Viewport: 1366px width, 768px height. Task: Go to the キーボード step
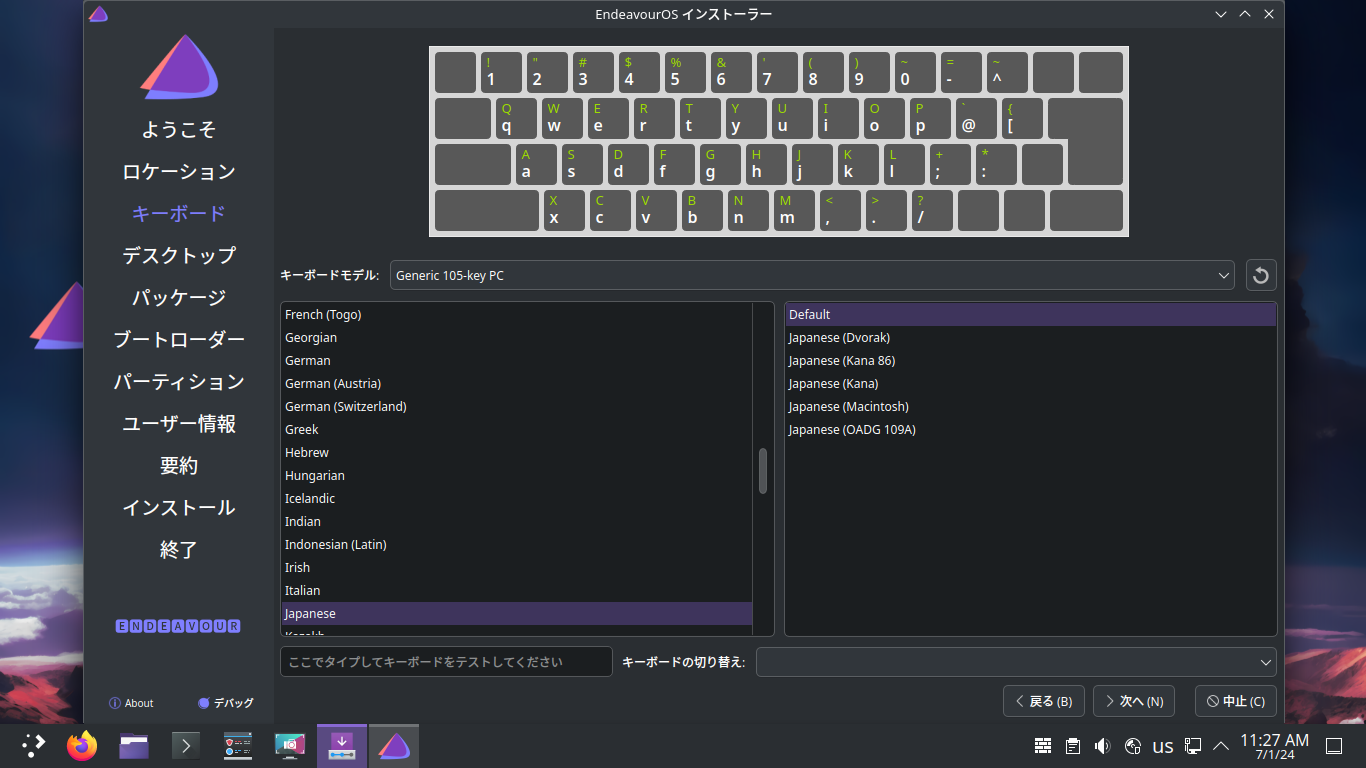pos(179,214)
